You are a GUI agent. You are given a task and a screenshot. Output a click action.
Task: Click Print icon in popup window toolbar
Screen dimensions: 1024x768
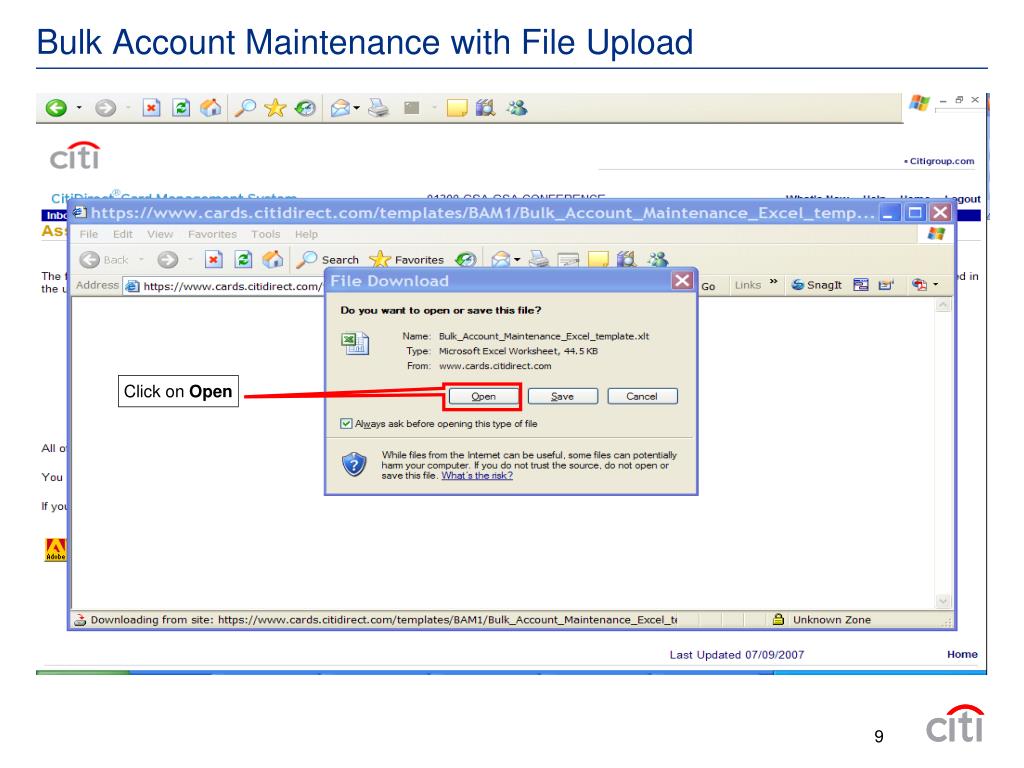[x=539, y=260]
